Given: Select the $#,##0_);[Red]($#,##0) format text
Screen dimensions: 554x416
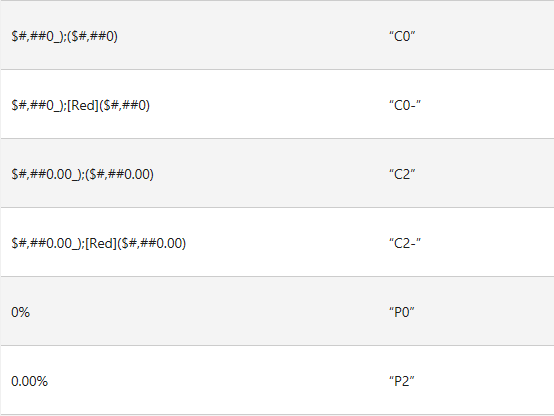Looking at the screenshot, I should point(81,105).
